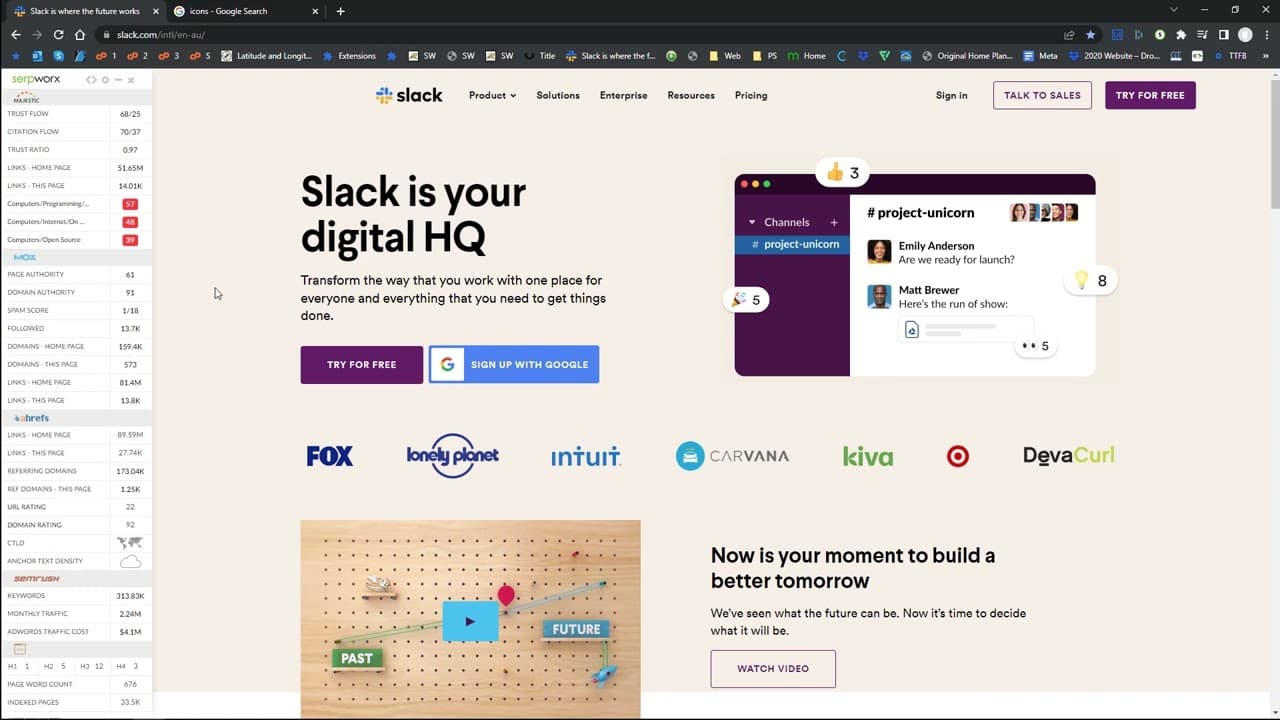This screenshot has height=720, width=1280.
Task: Click the light bulb 8 reaction bubble
Action: [x=1090, y=281]
